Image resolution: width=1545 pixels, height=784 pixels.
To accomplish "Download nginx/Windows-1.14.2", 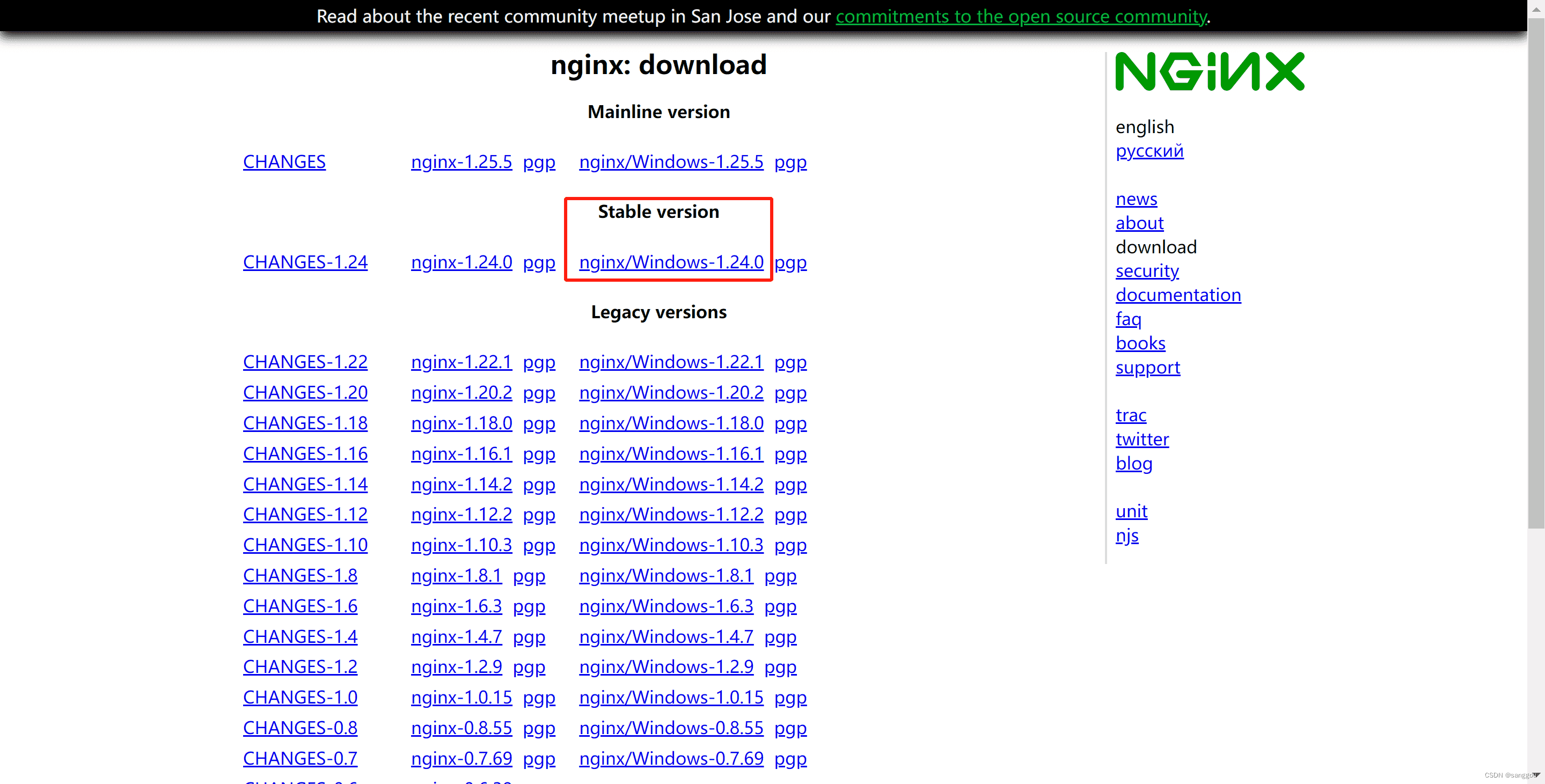I will (x=671, y=483).
